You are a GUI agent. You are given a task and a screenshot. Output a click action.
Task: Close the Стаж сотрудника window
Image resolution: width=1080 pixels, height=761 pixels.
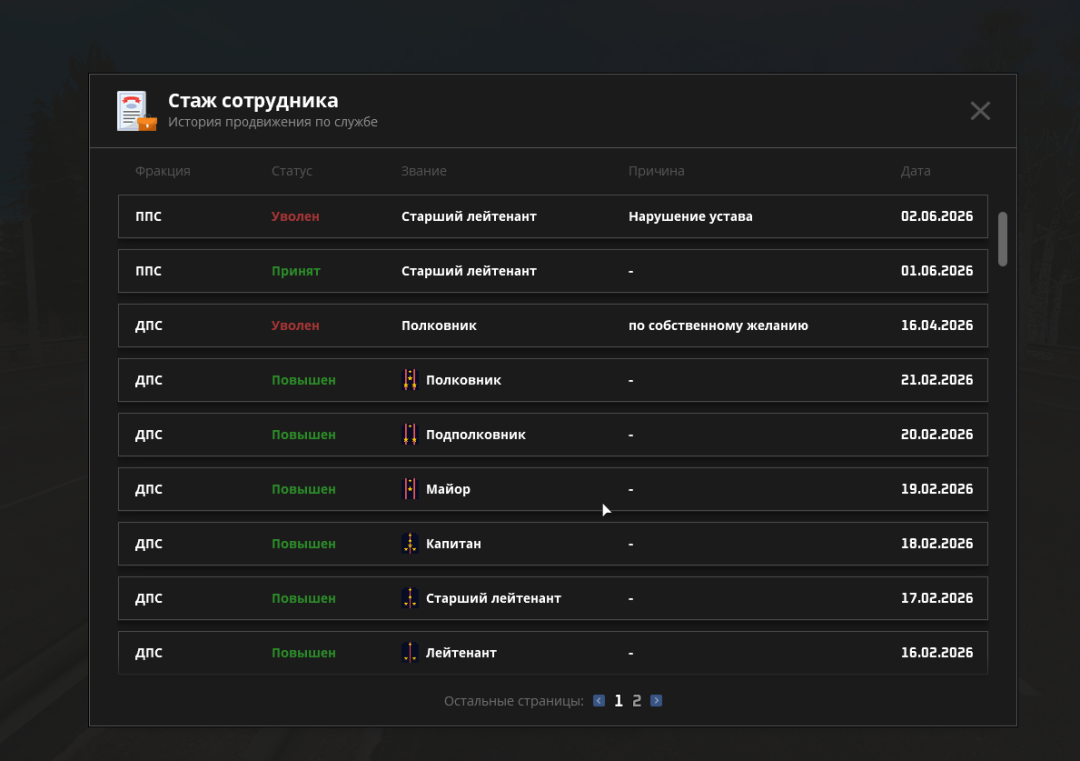click(x=980, y=111)
